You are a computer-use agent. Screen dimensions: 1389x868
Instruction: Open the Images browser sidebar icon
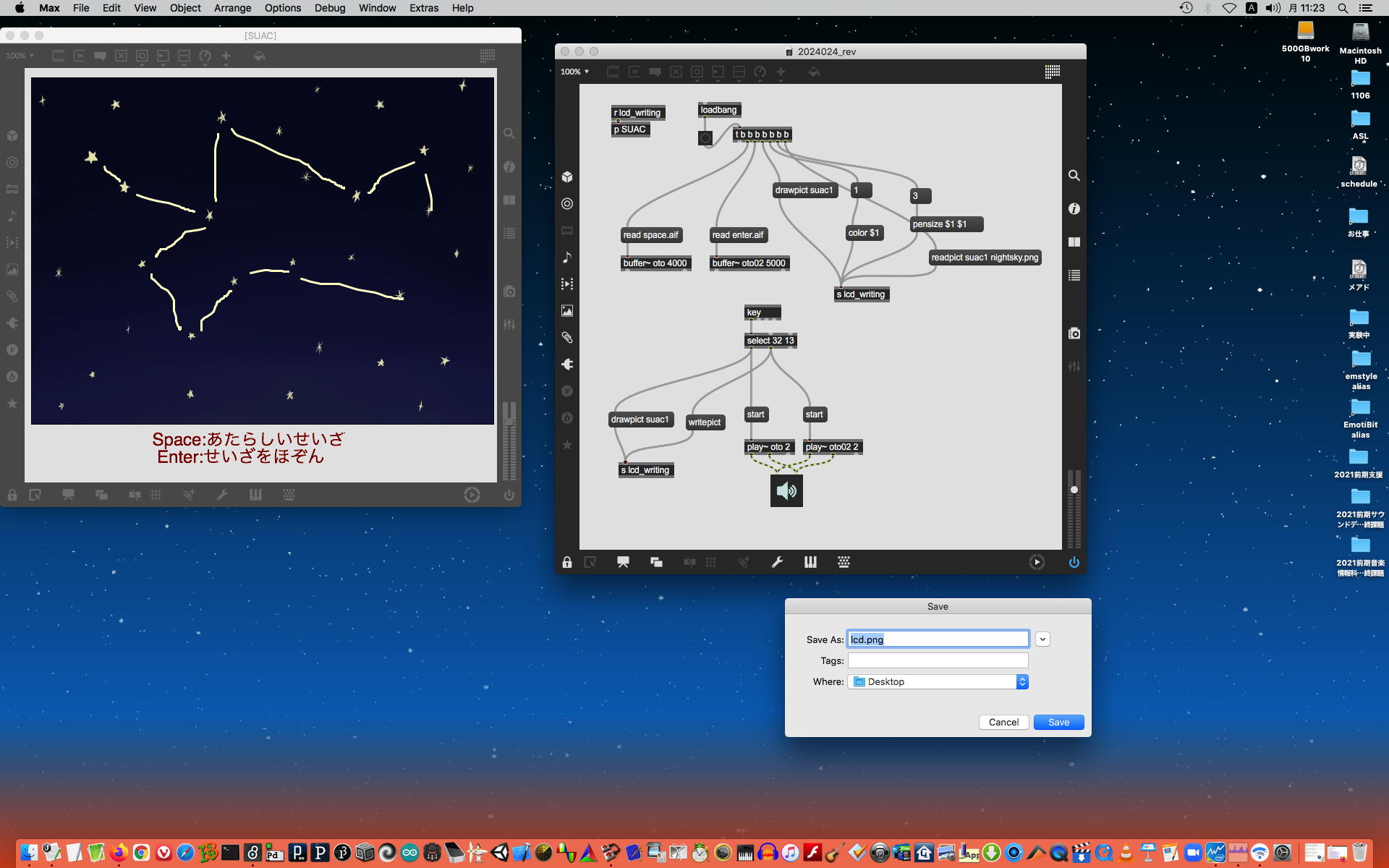tap(567, 311)
